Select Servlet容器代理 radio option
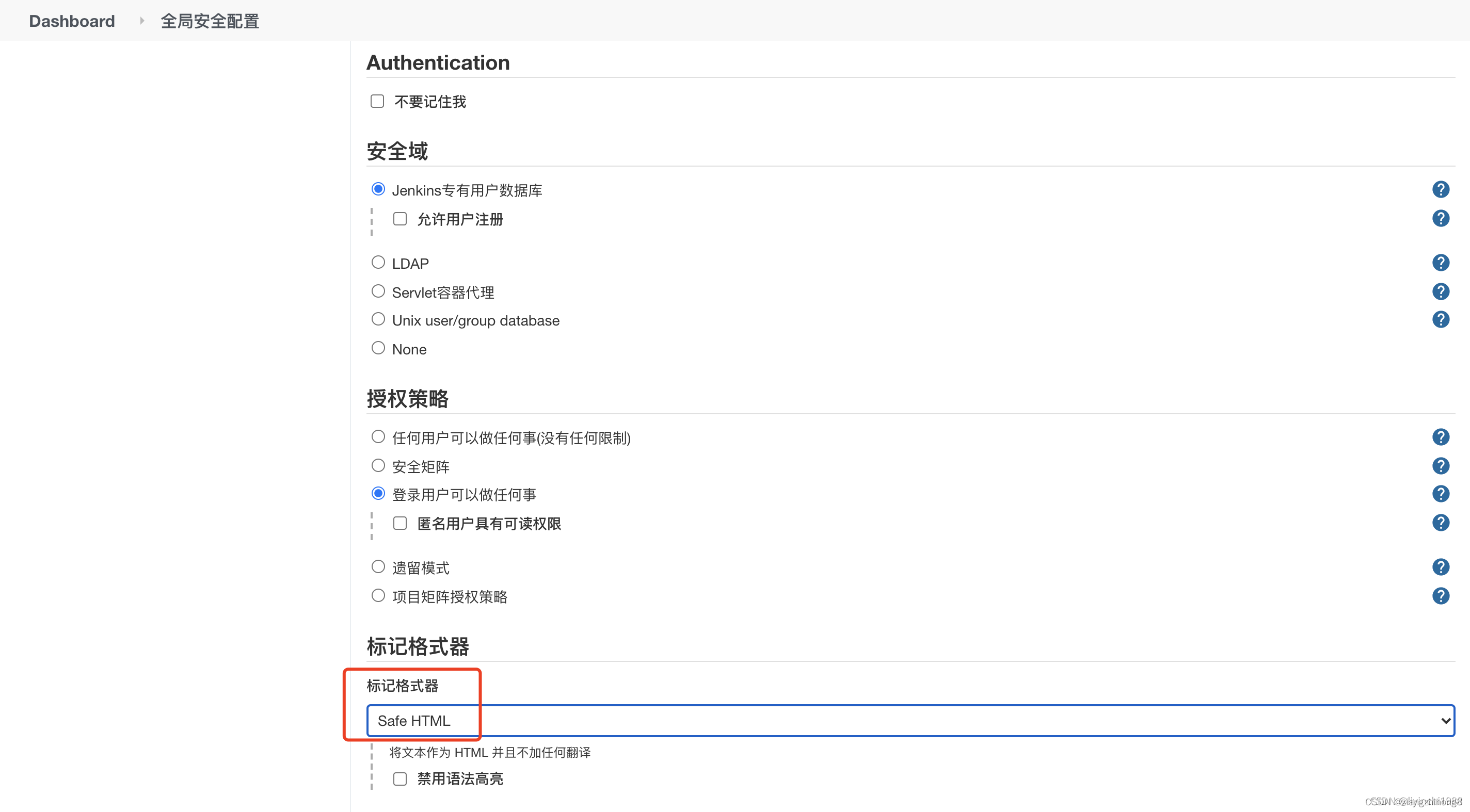This screenshot has width=1470, height=812. pos(378,291)
